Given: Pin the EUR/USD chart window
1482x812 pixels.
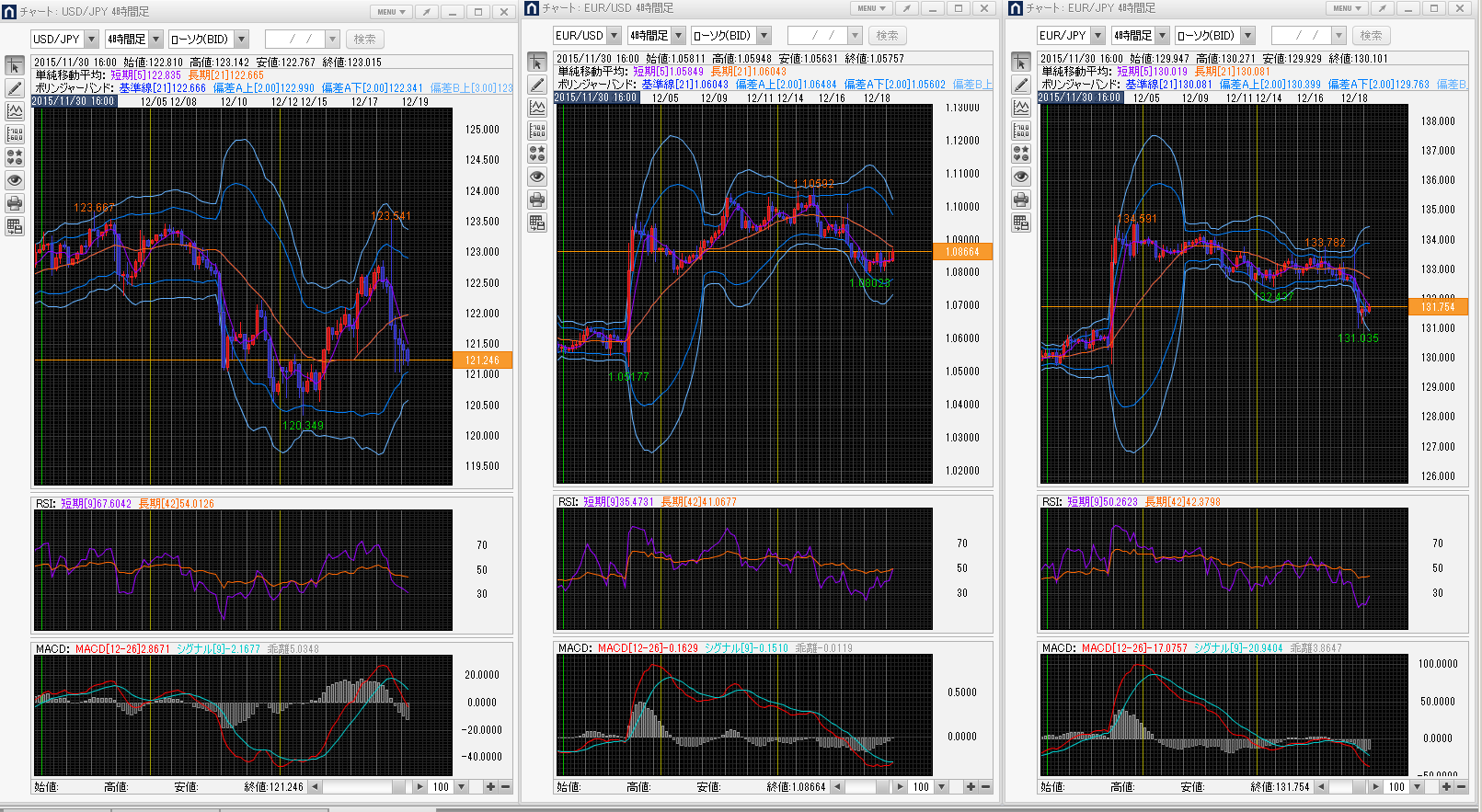Looking at the screenshot, I should (906, 8).
